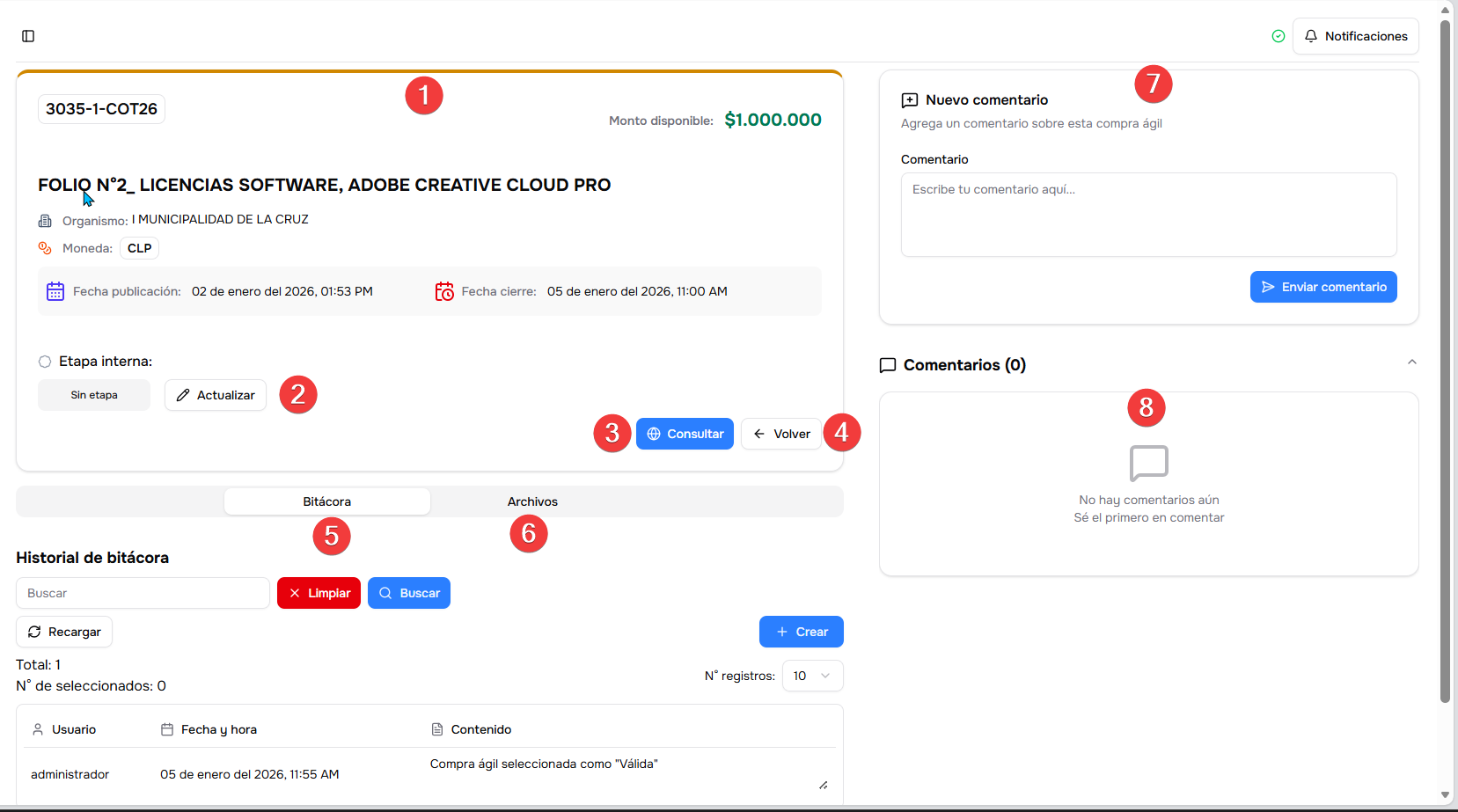Switch to the Archivos tab

click(x=532, y=501)
